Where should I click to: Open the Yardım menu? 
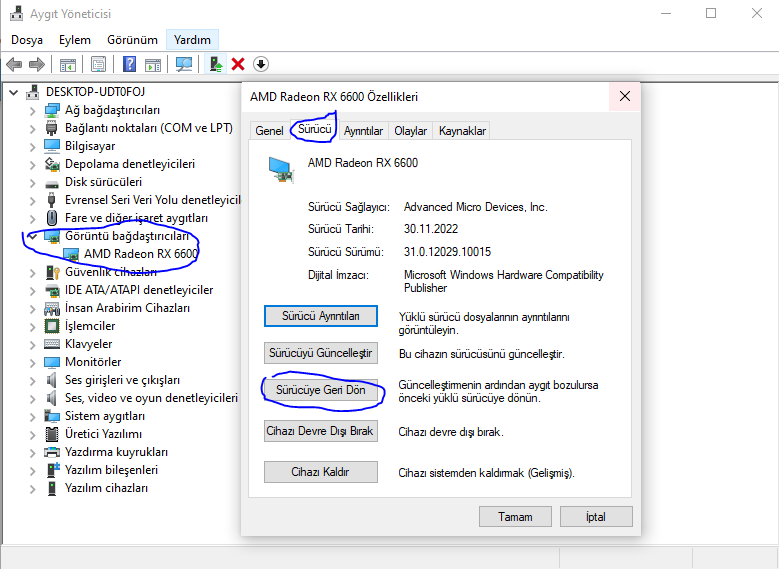pyautogui.click(x=192, y=40)
